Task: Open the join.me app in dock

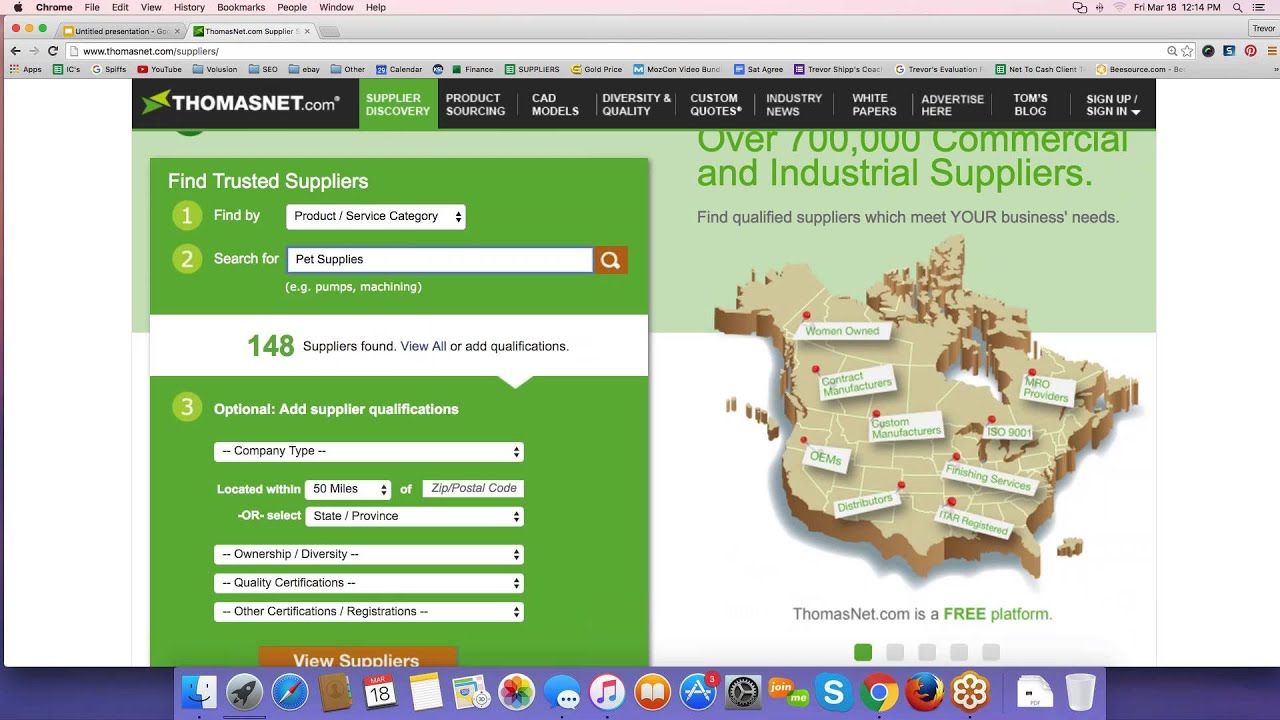Action: [x=788, y=692]
